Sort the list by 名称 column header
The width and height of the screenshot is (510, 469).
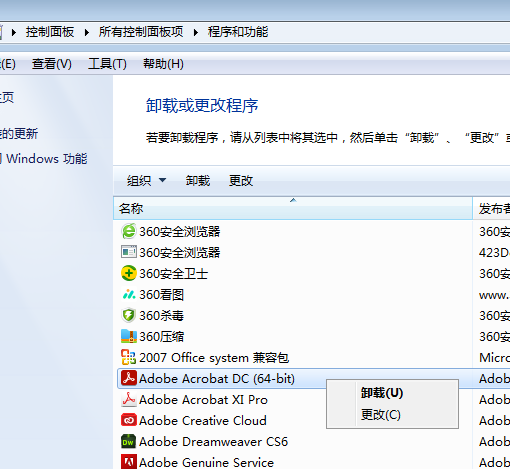click(293, 208)
